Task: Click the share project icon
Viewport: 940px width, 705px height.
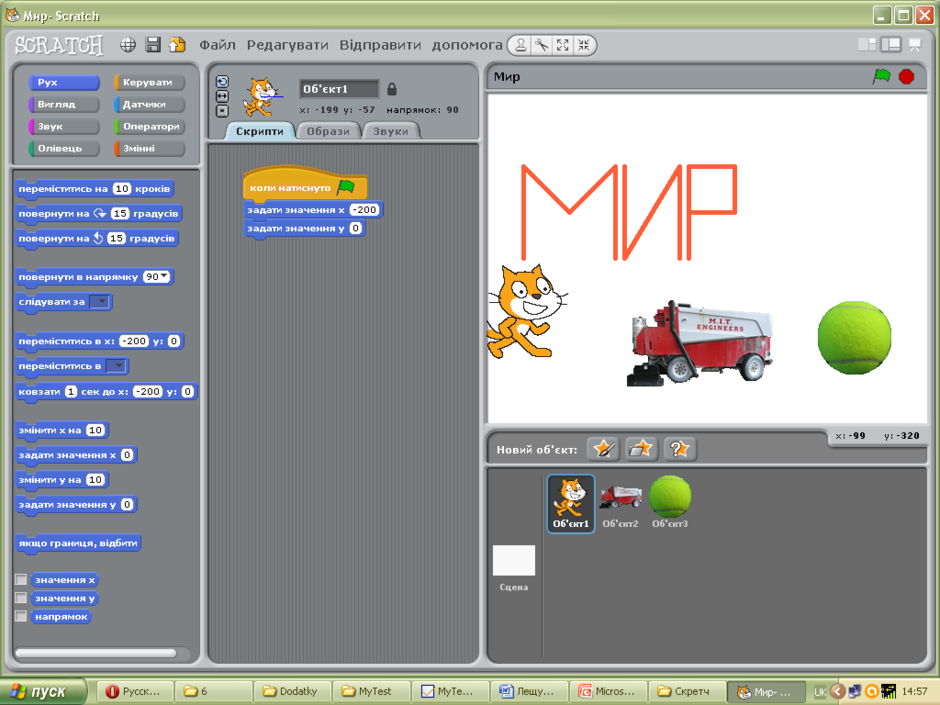Action: 177,45
